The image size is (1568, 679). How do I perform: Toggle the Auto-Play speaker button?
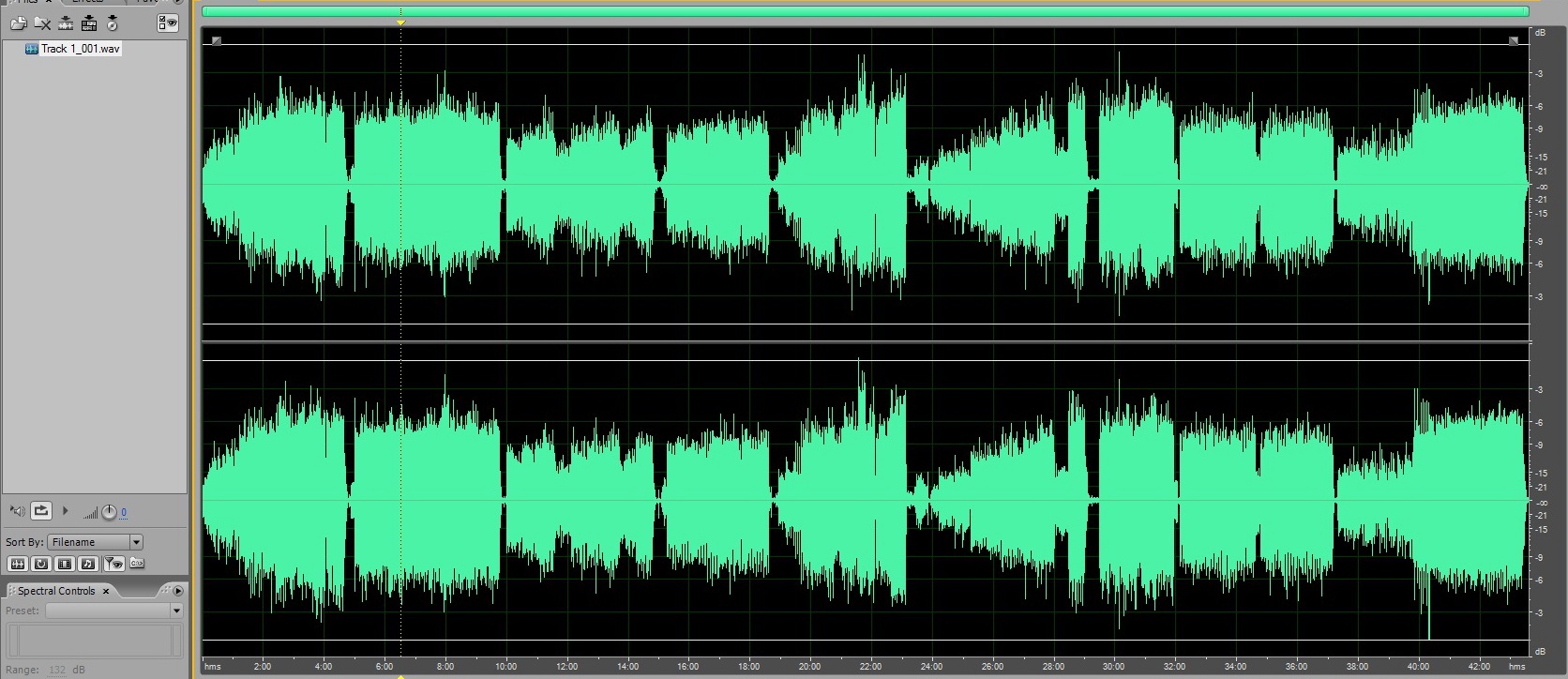coord(17,511)
